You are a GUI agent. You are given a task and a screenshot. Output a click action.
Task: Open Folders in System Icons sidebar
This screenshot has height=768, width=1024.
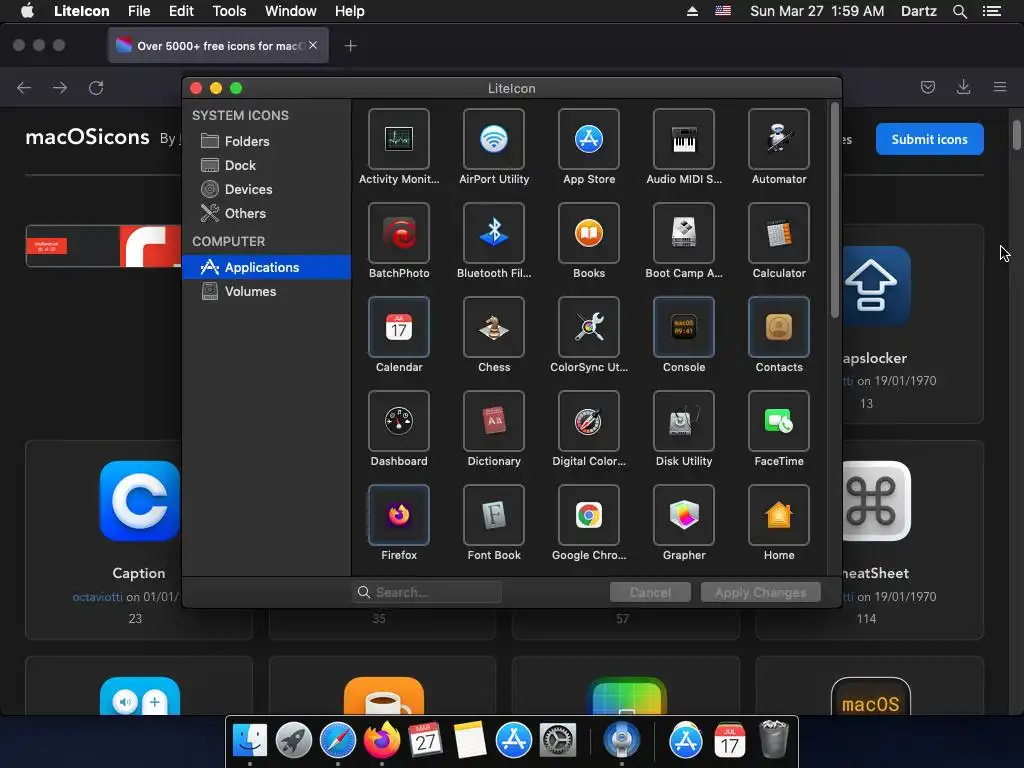click(x=266, y=141)
